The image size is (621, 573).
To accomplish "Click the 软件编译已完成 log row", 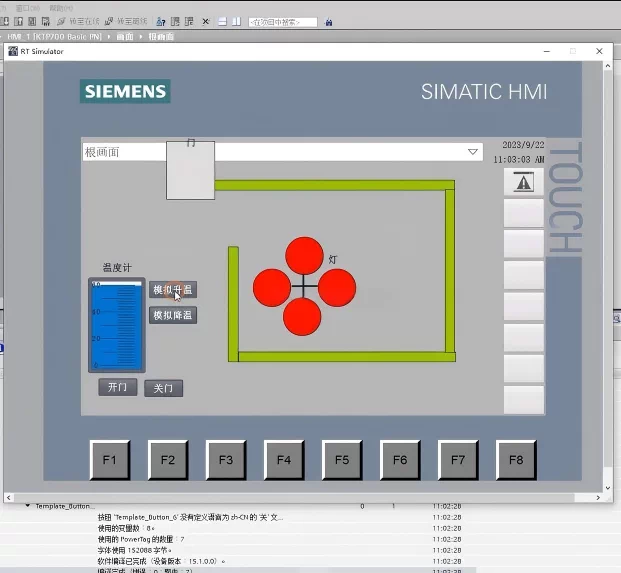I will click(162, 561).
